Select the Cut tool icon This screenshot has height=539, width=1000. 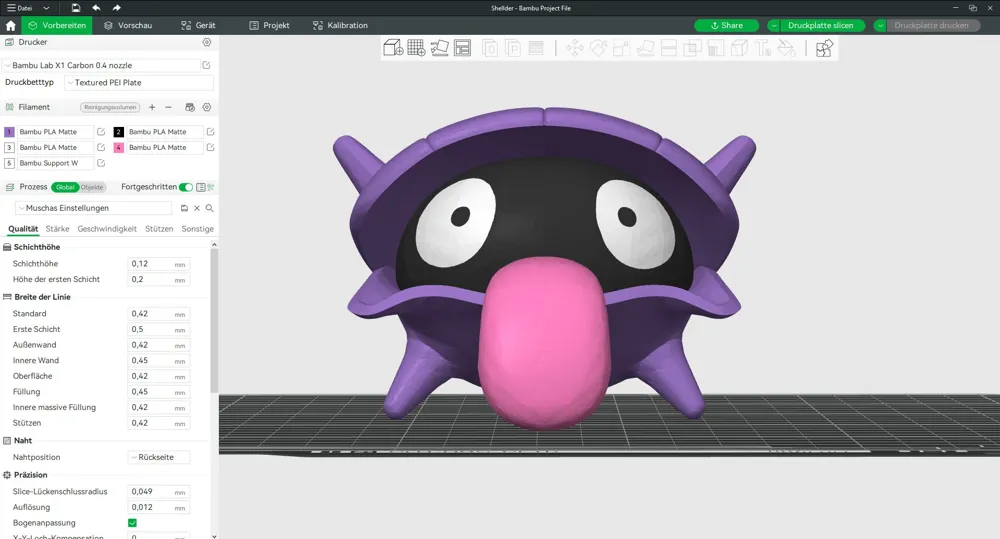point(668,48)
